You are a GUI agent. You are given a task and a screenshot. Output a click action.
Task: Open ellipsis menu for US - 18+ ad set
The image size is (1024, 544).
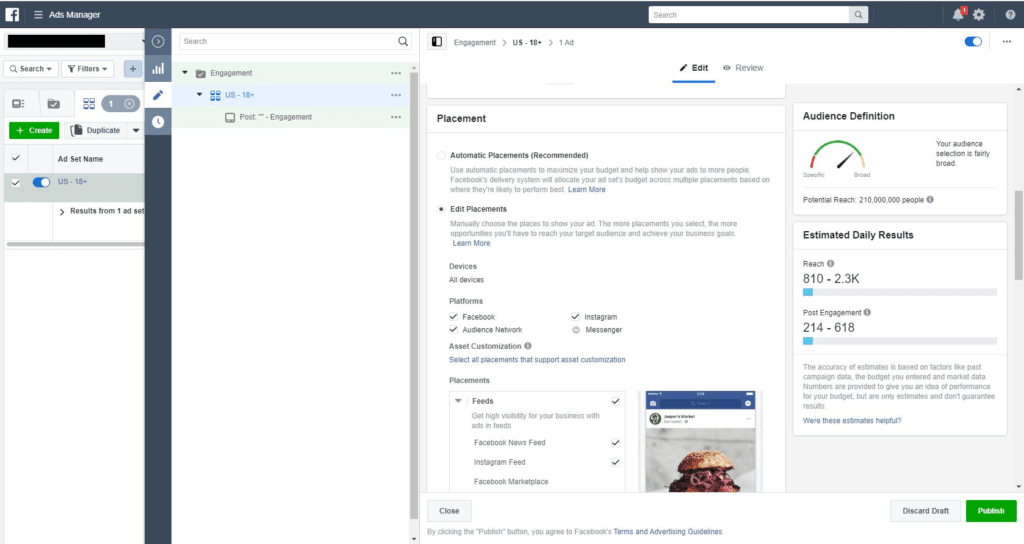pos(396,95)
